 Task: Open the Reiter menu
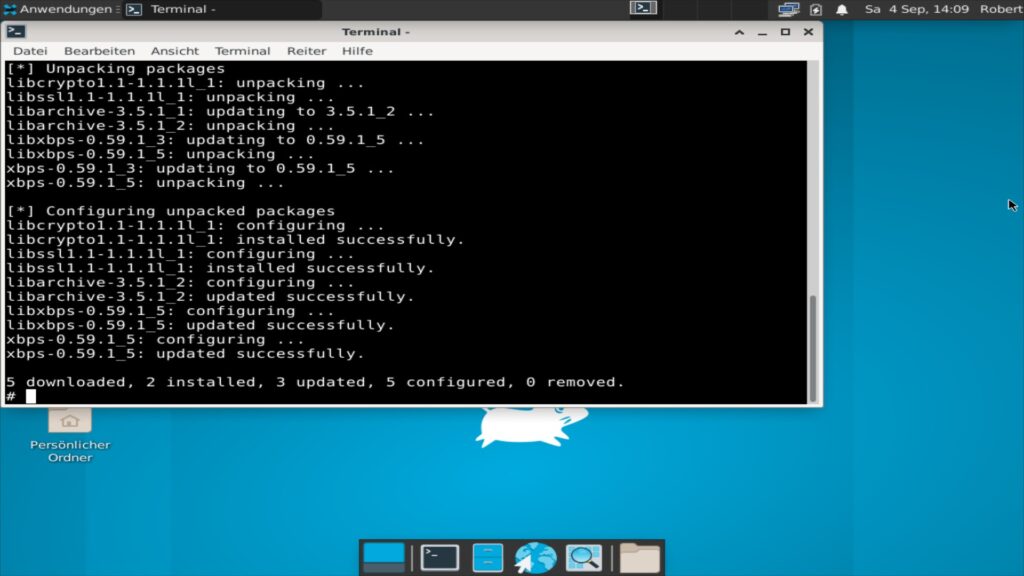306,51
